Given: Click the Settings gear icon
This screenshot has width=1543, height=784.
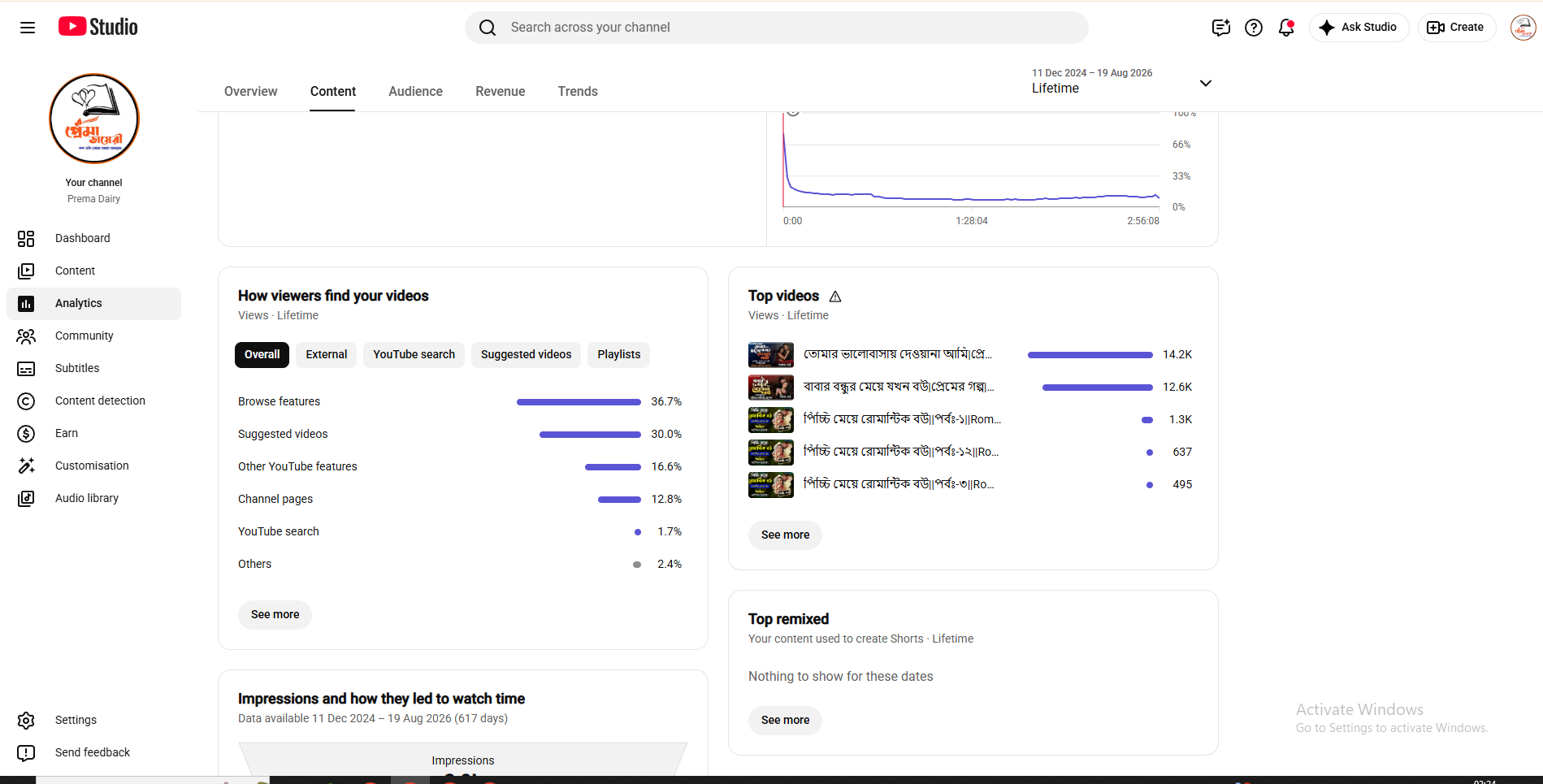Looking at the screenshot, I should 26,720.
